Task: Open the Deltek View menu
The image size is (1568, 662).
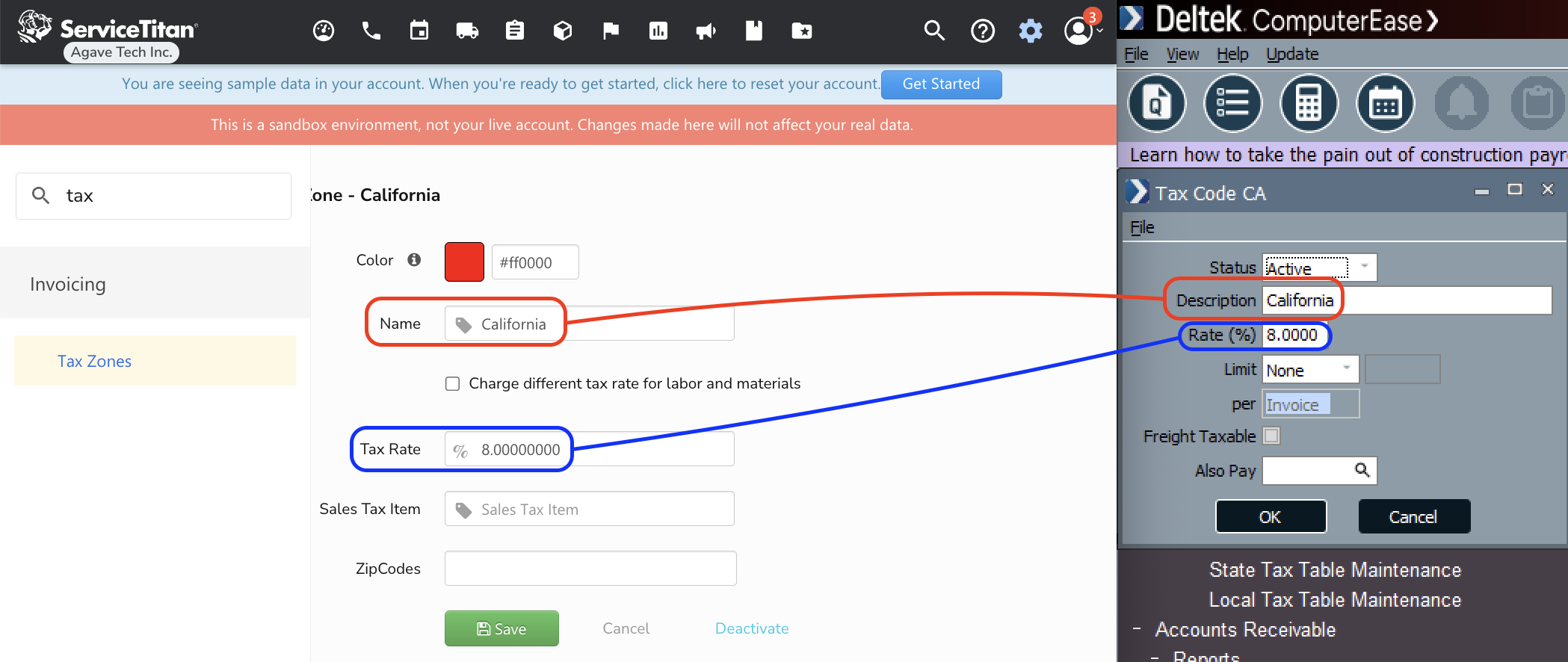Action: click(x=1182, y=55)
